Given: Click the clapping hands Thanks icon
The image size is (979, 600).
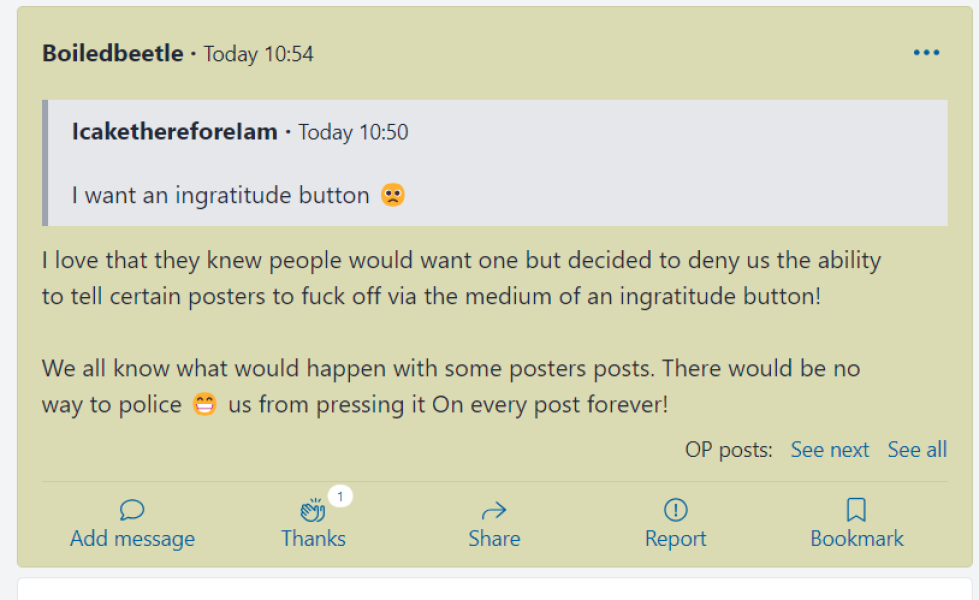Looking at the screenshot, I should point(313,511).
